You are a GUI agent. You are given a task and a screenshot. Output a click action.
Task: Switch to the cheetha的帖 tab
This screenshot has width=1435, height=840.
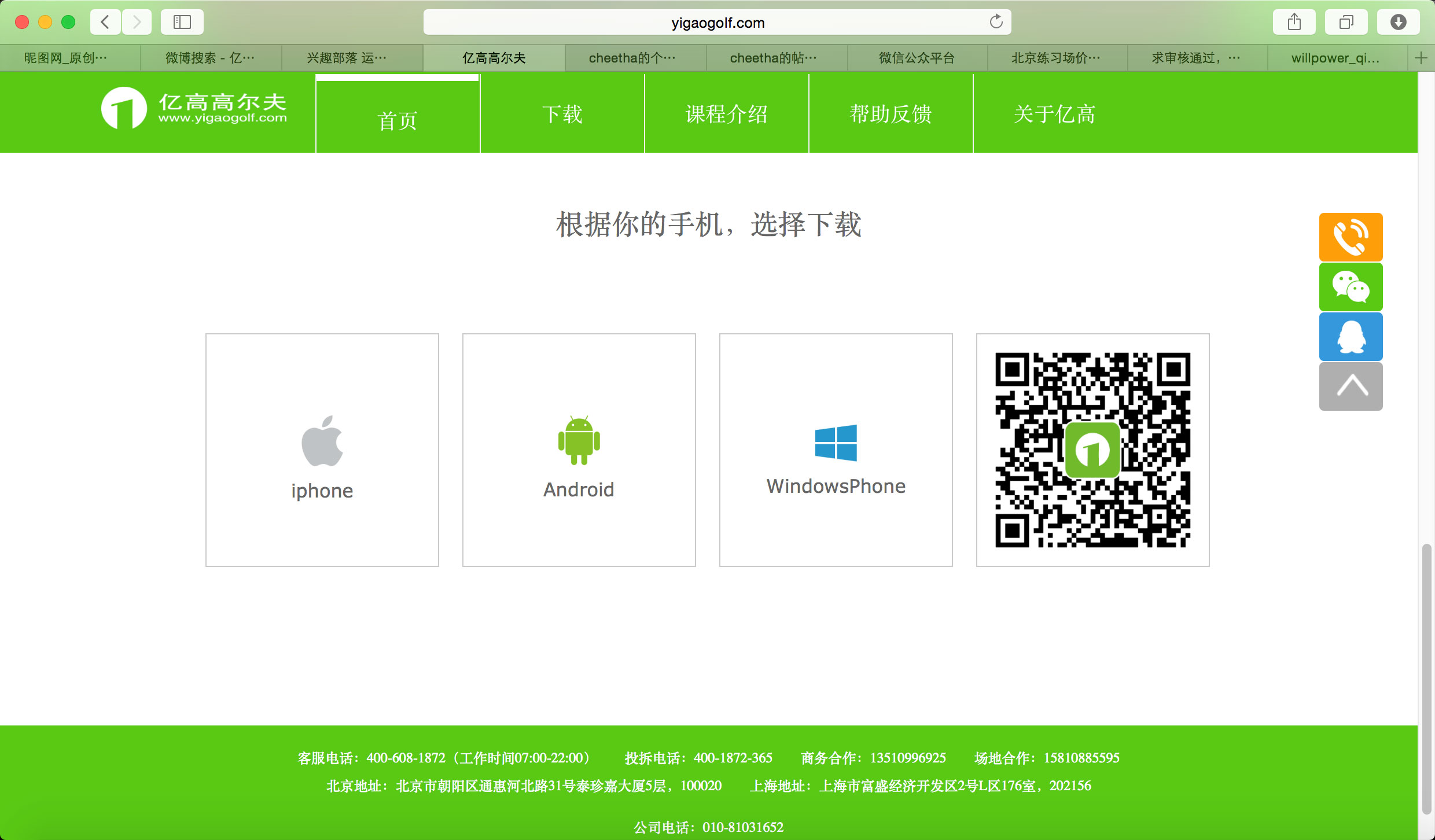(x=776, y=58)
